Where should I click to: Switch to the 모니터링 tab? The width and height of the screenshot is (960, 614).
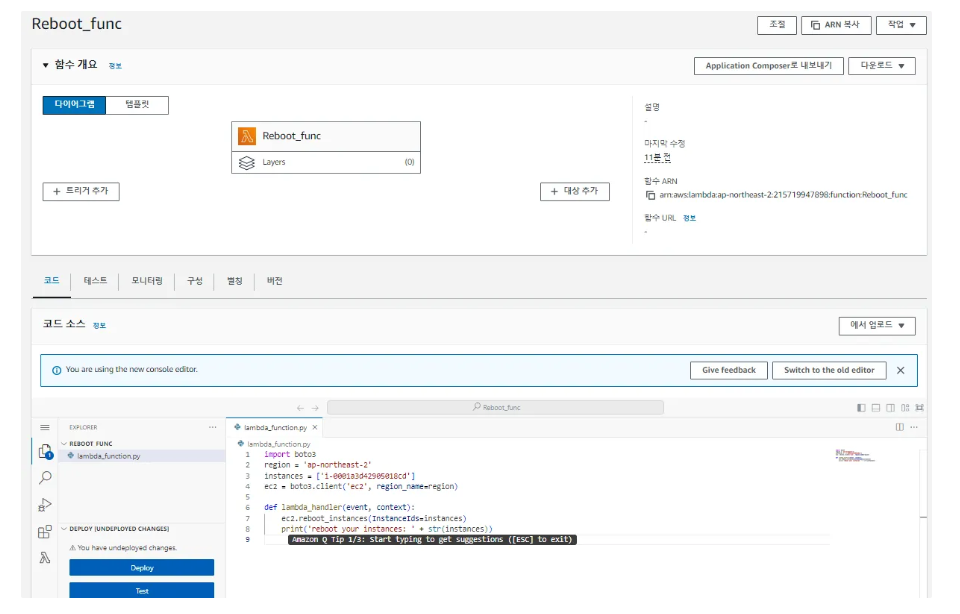click(147, 281)
